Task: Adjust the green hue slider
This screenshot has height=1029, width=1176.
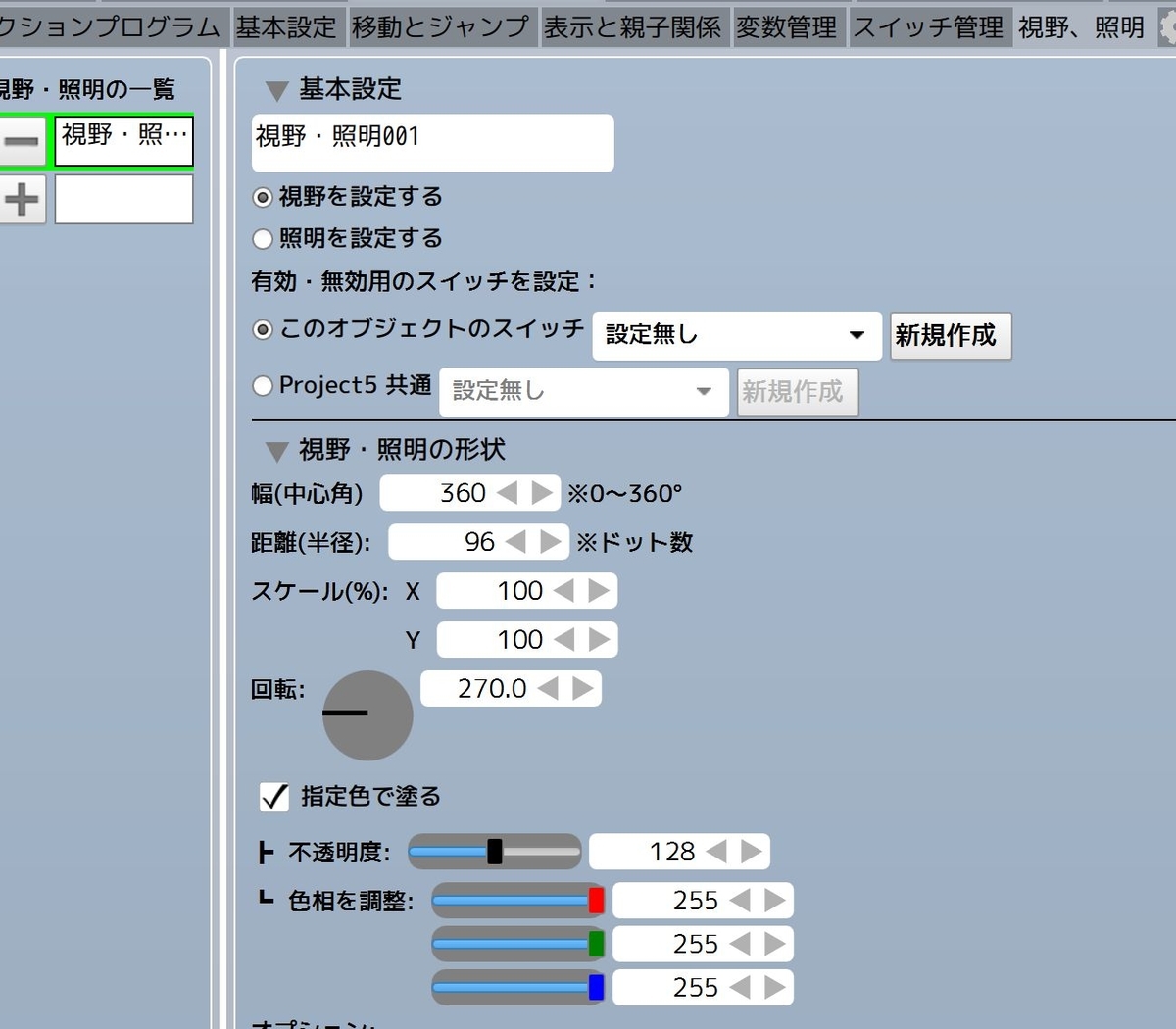Action: (x=517, y=944)
